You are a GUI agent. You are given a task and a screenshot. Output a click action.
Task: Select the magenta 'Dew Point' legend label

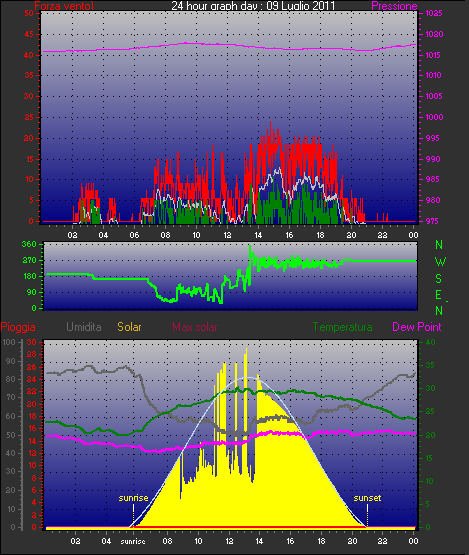point(417,327)
